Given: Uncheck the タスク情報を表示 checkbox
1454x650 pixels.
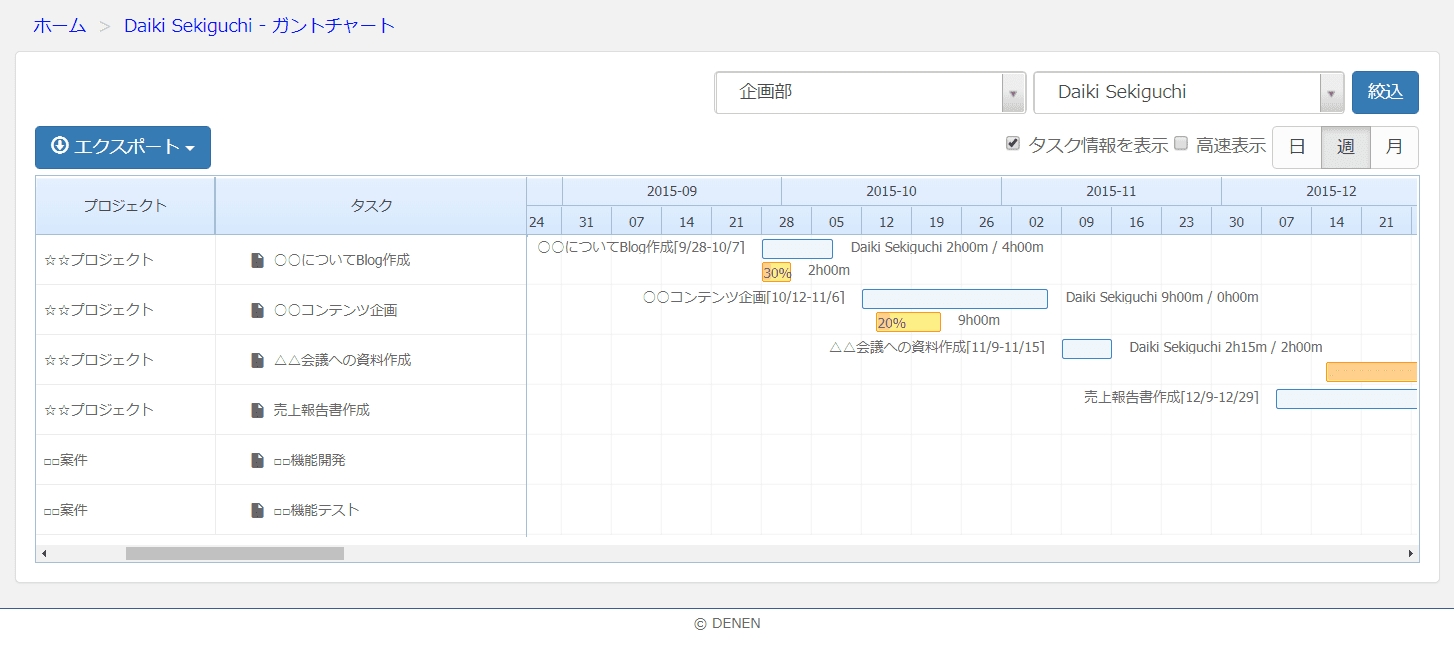Looking at the screenshot, I should (1013, 143).
